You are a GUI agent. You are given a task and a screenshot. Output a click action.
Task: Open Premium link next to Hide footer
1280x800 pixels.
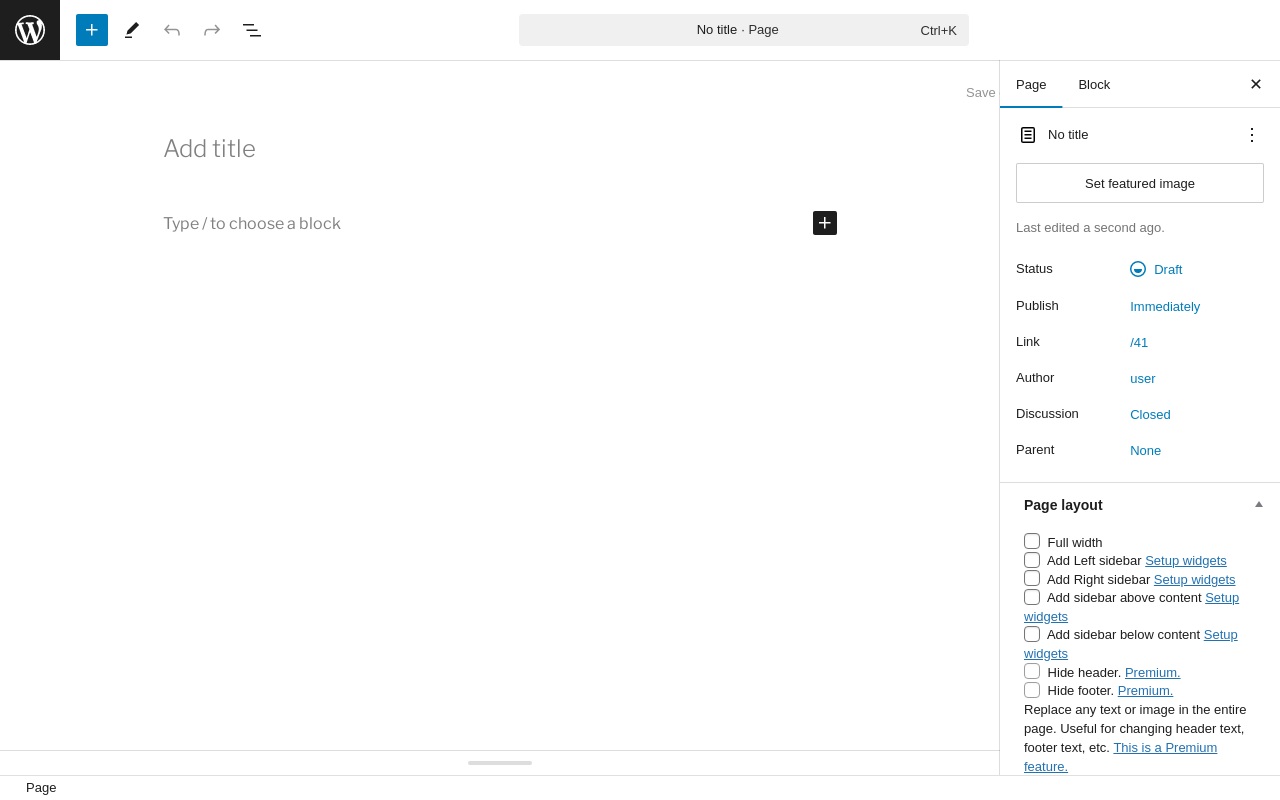(1146, 691)
